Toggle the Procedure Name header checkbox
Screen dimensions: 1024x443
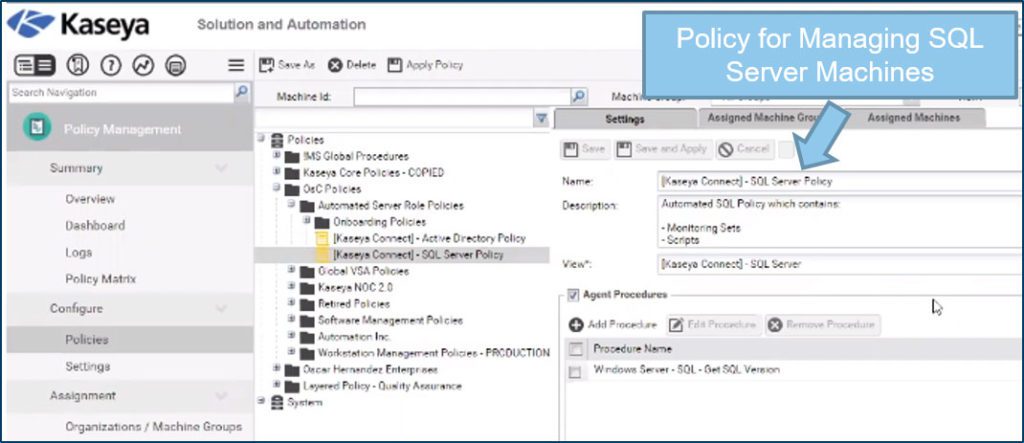[x=575, y=350]
